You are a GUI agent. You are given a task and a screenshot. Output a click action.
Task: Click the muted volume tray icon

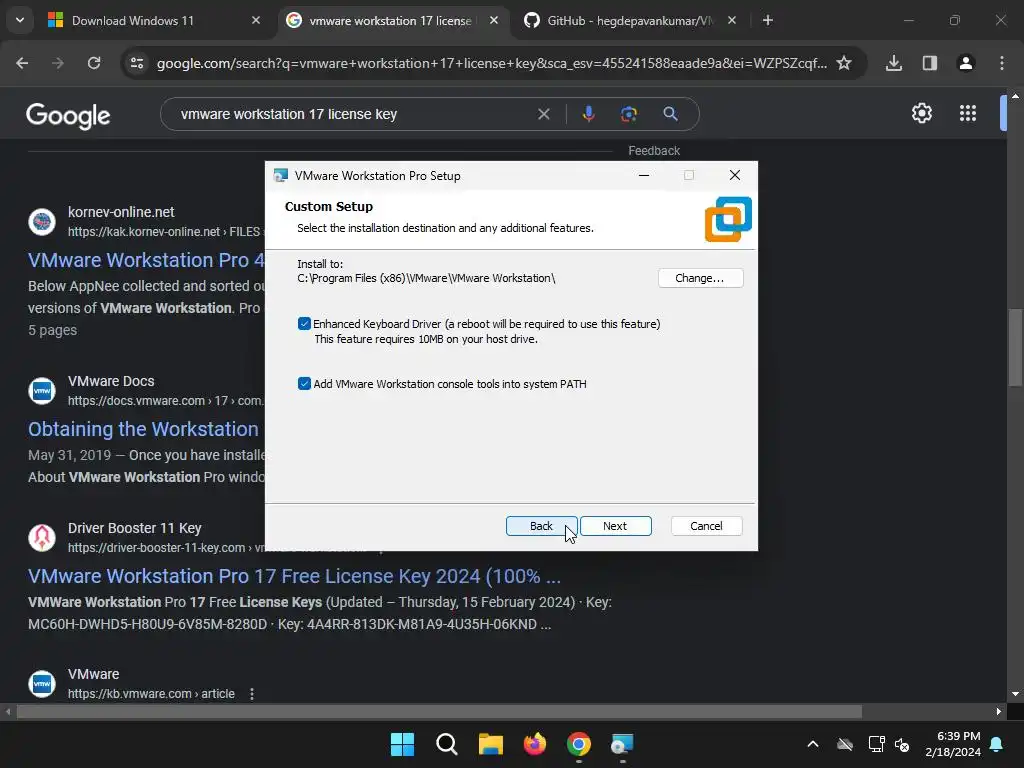tap(902, 744)
